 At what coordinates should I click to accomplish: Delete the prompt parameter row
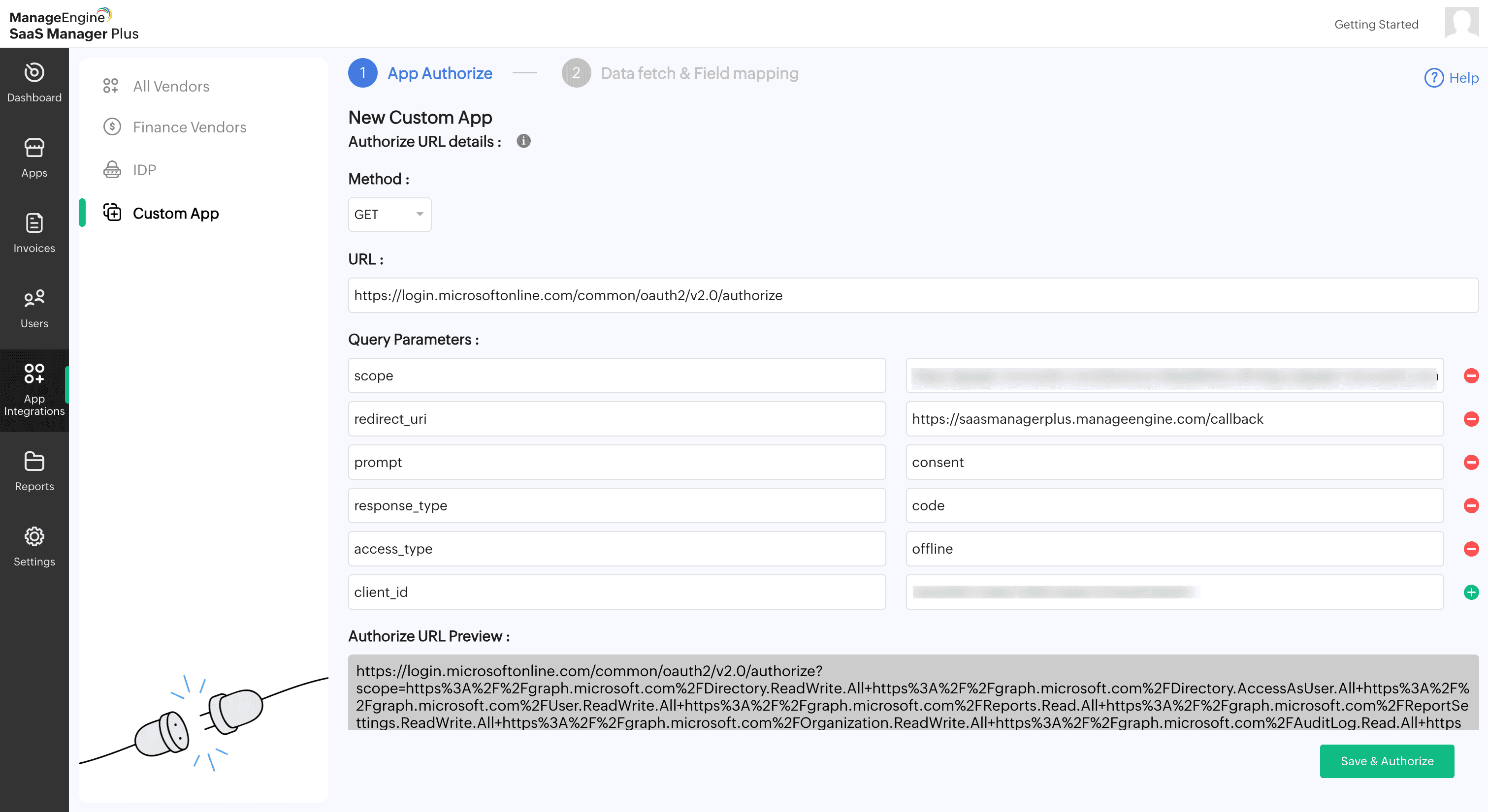coord(1471,463)
